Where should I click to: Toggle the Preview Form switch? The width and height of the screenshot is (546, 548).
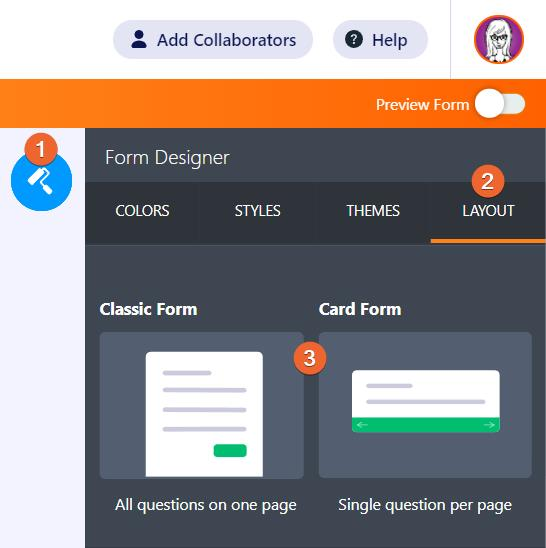(500, 104)
